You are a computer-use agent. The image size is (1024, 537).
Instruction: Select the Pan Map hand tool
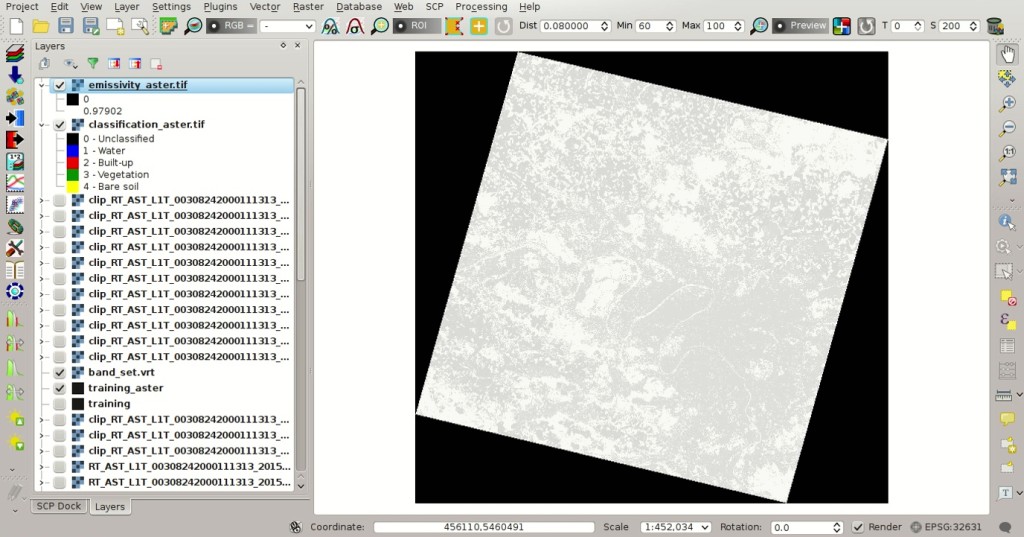[x=1008, y=54]
